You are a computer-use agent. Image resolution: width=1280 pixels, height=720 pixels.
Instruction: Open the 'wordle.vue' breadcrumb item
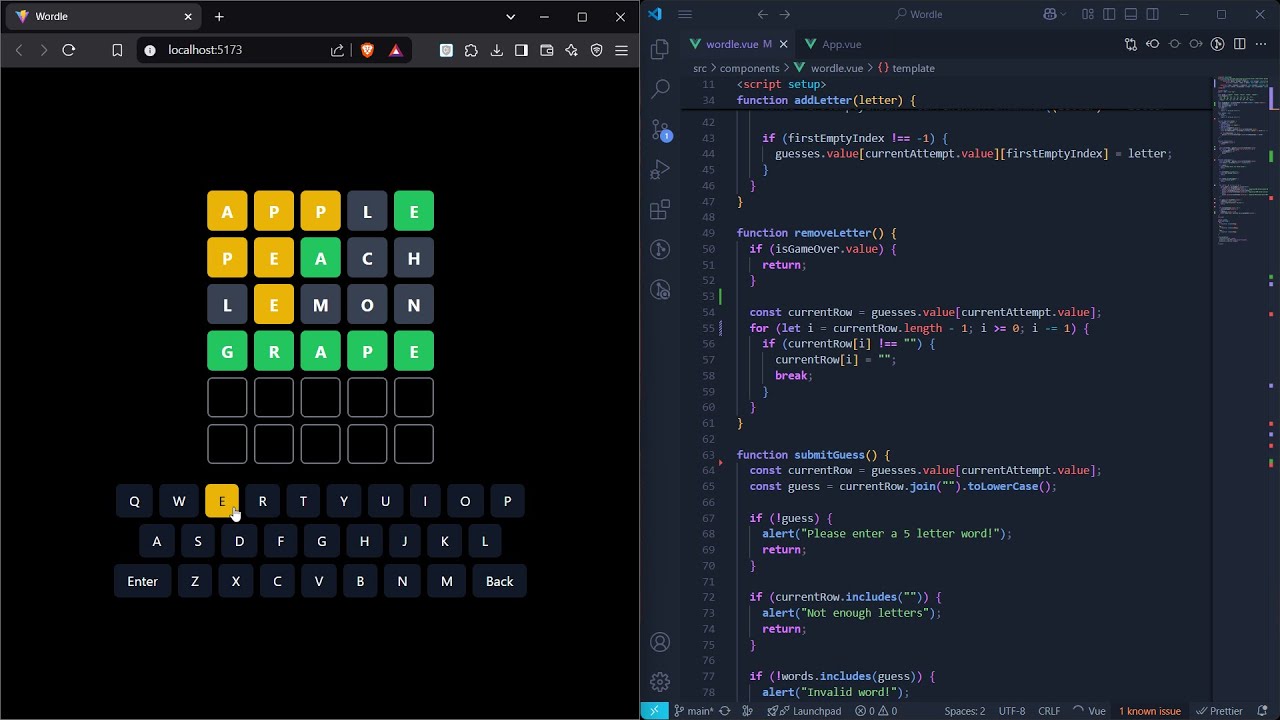[x=829, y=68]
